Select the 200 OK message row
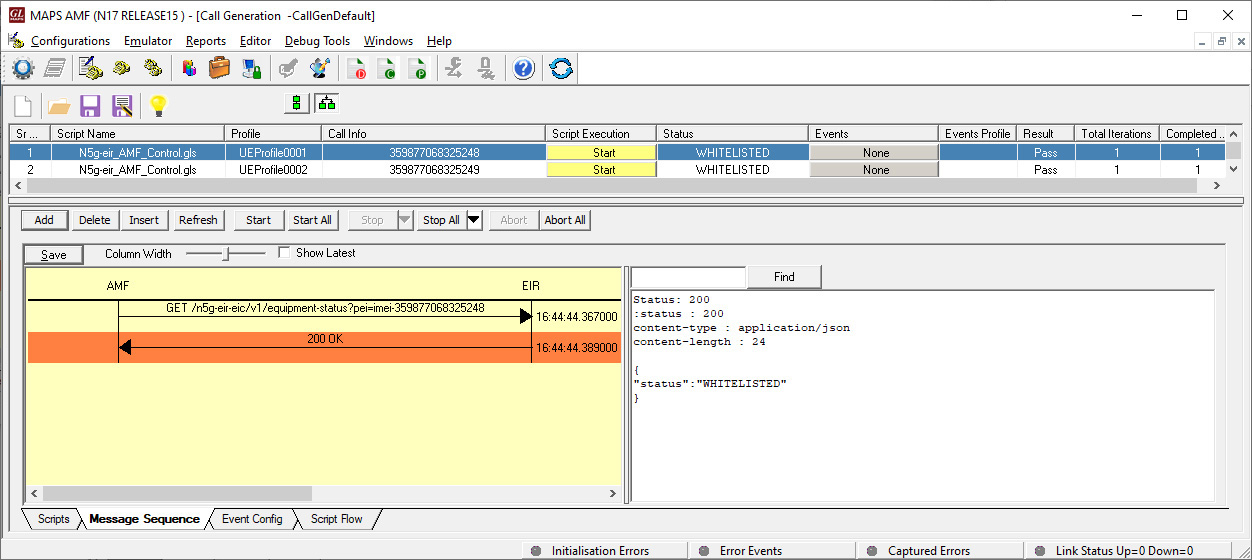This screenshot has width=1252, height=560. pos(324,347)
